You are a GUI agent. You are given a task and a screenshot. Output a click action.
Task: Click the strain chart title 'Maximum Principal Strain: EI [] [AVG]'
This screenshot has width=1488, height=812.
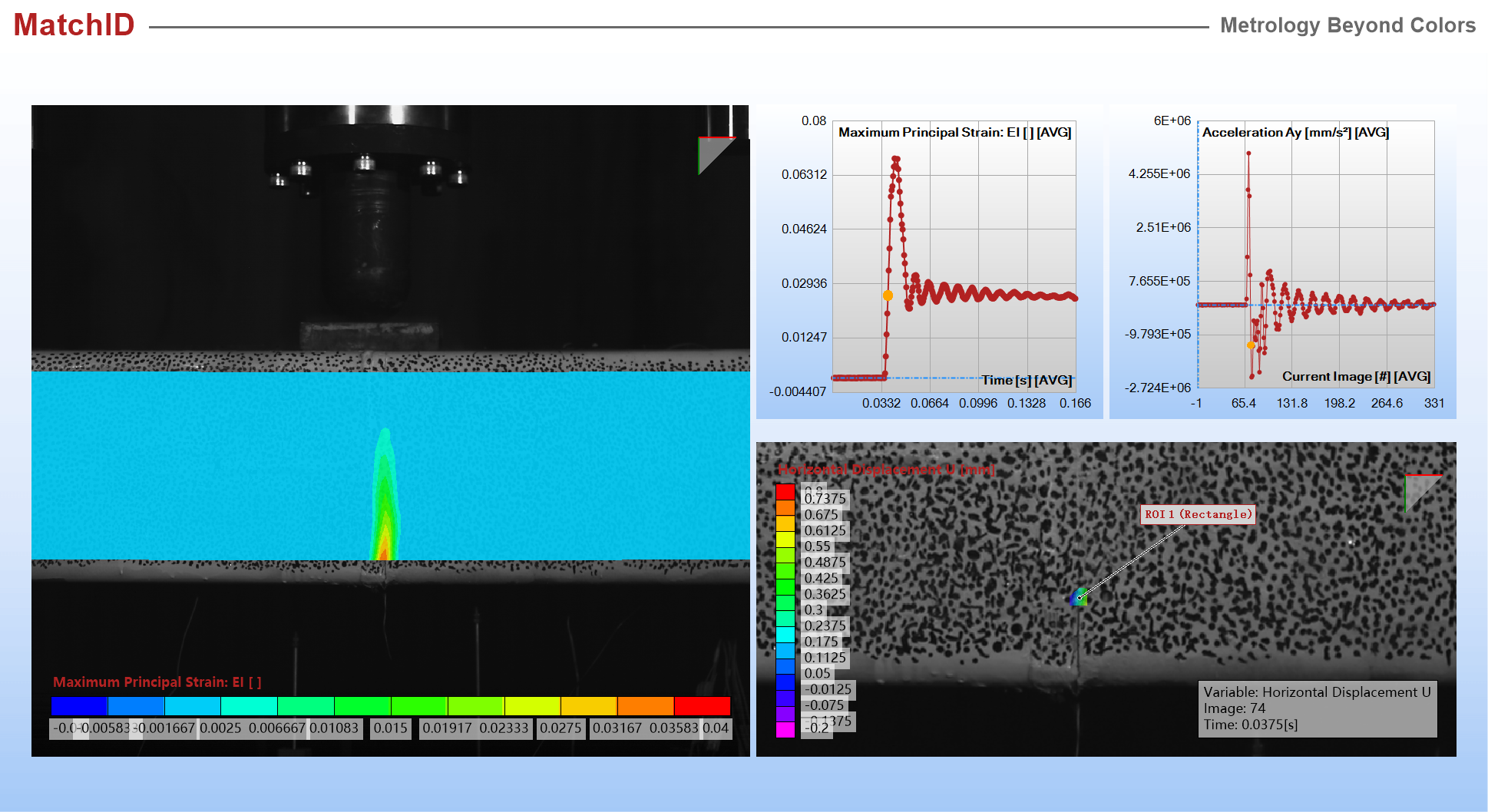(954, 132)
